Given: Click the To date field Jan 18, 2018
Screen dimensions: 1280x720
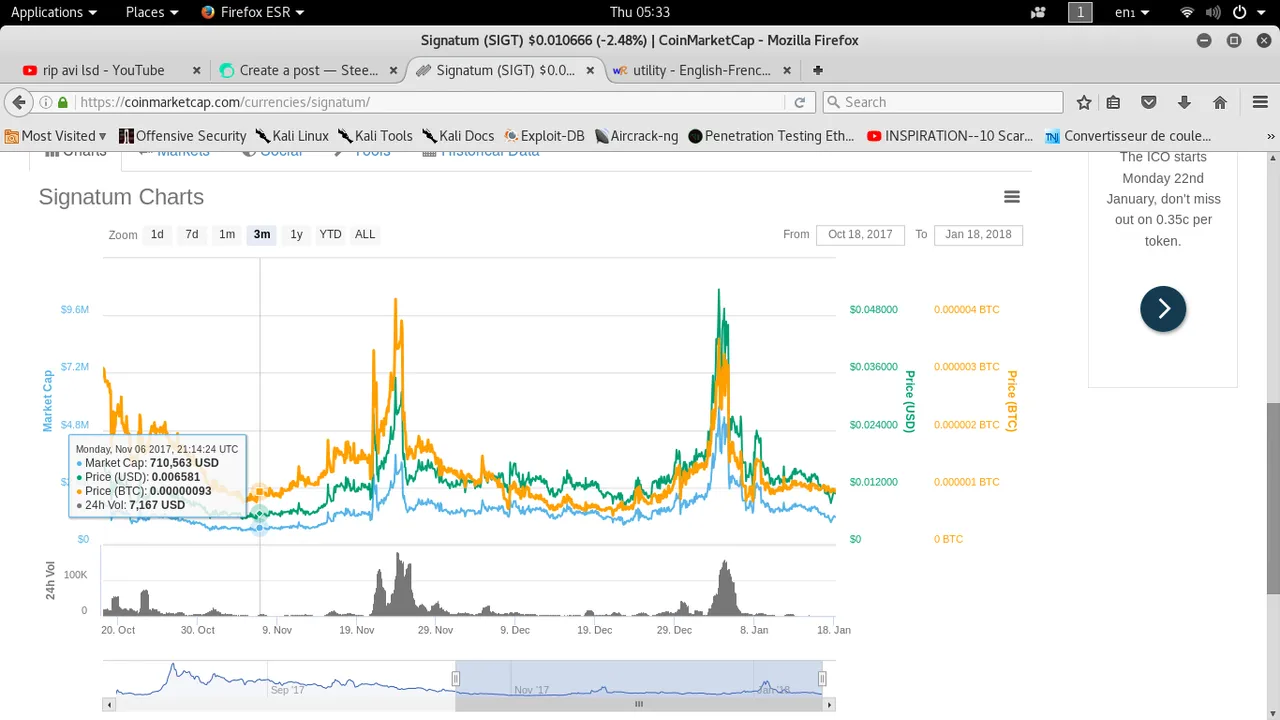Looking at the screenshot, I should pyautogui.click(x=978, y=234).
